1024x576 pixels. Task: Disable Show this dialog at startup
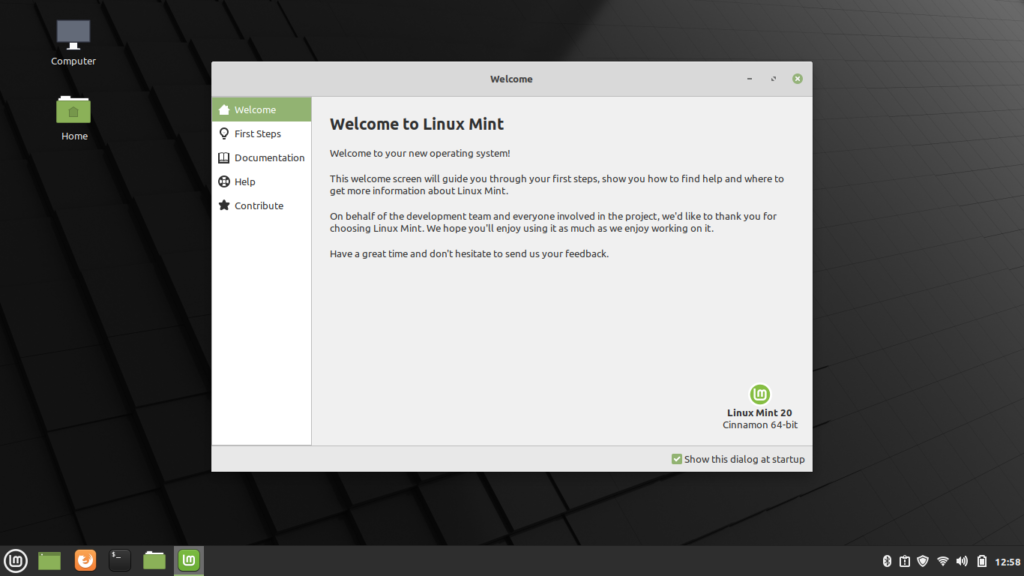tap(677, 459)
